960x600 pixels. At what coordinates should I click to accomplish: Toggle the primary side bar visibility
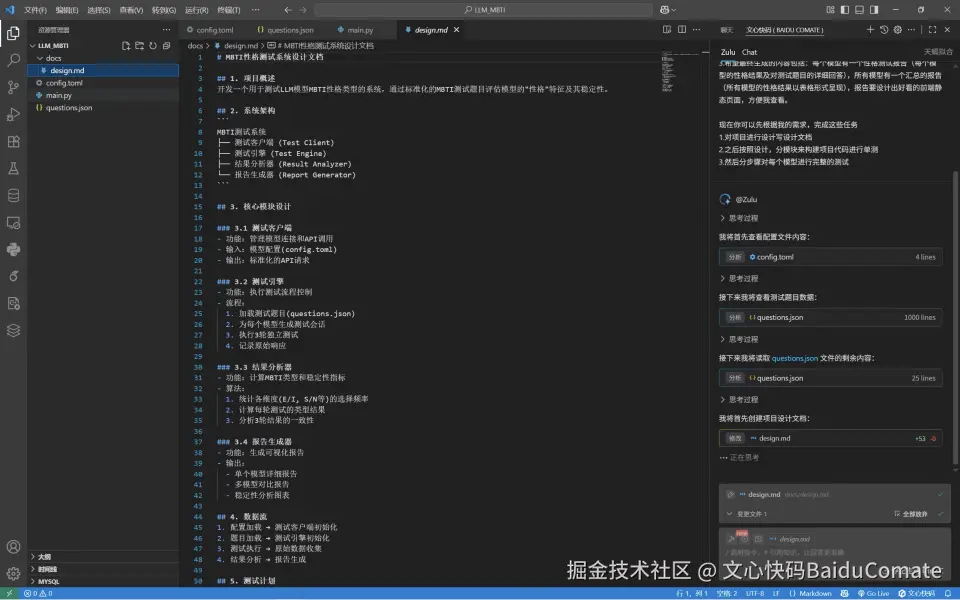pyautogui.click(x=845, y=10)
